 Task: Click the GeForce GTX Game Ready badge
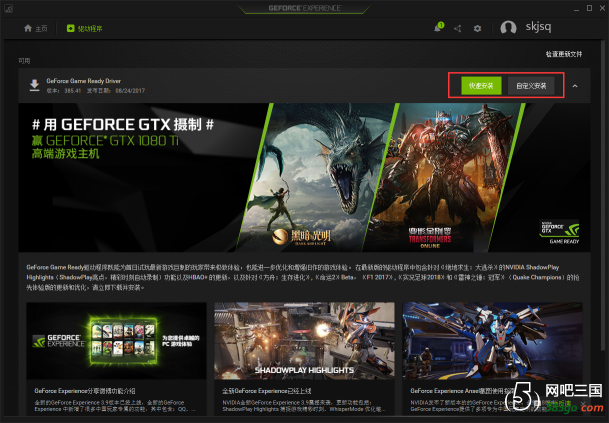tap(559, 232)
